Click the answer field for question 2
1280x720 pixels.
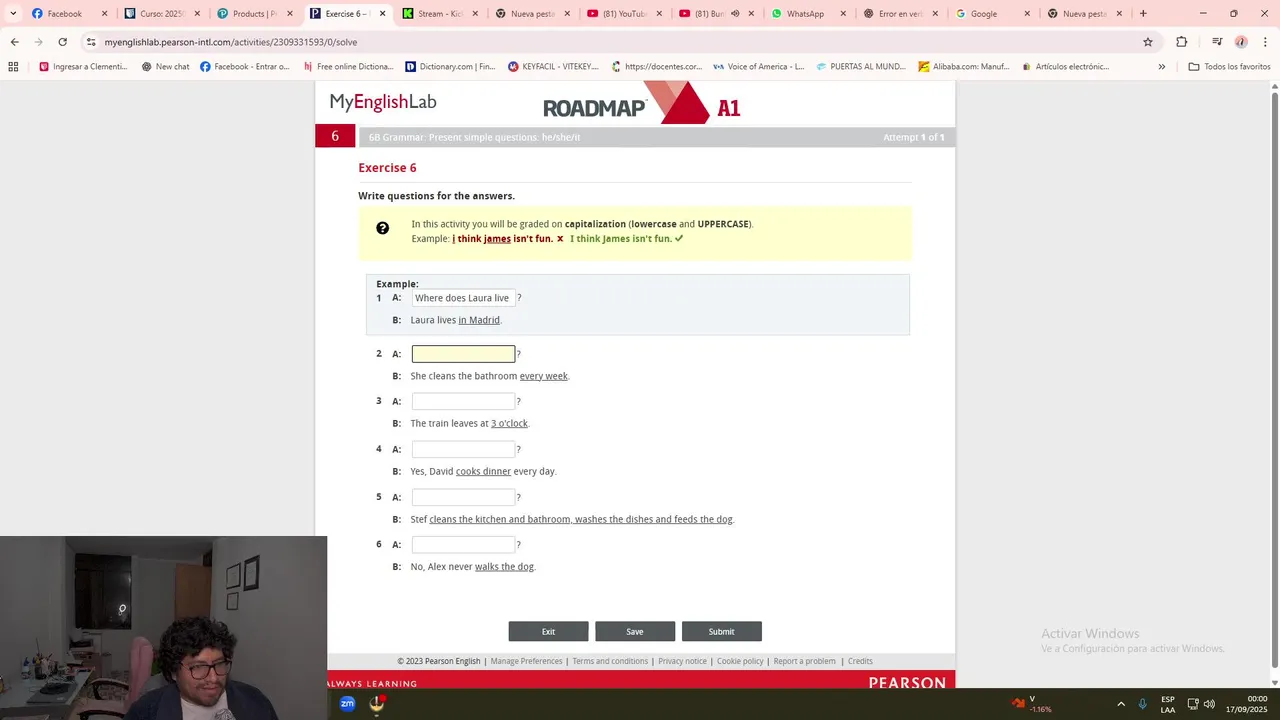(x=463, y=354)
